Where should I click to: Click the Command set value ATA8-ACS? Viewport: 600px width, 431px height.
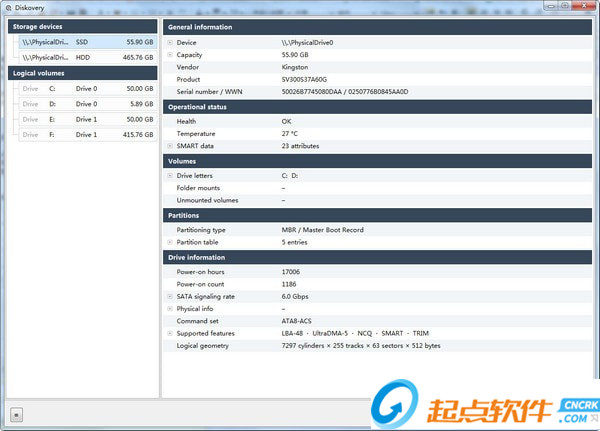pyautogui.click(x=297, y=321)
